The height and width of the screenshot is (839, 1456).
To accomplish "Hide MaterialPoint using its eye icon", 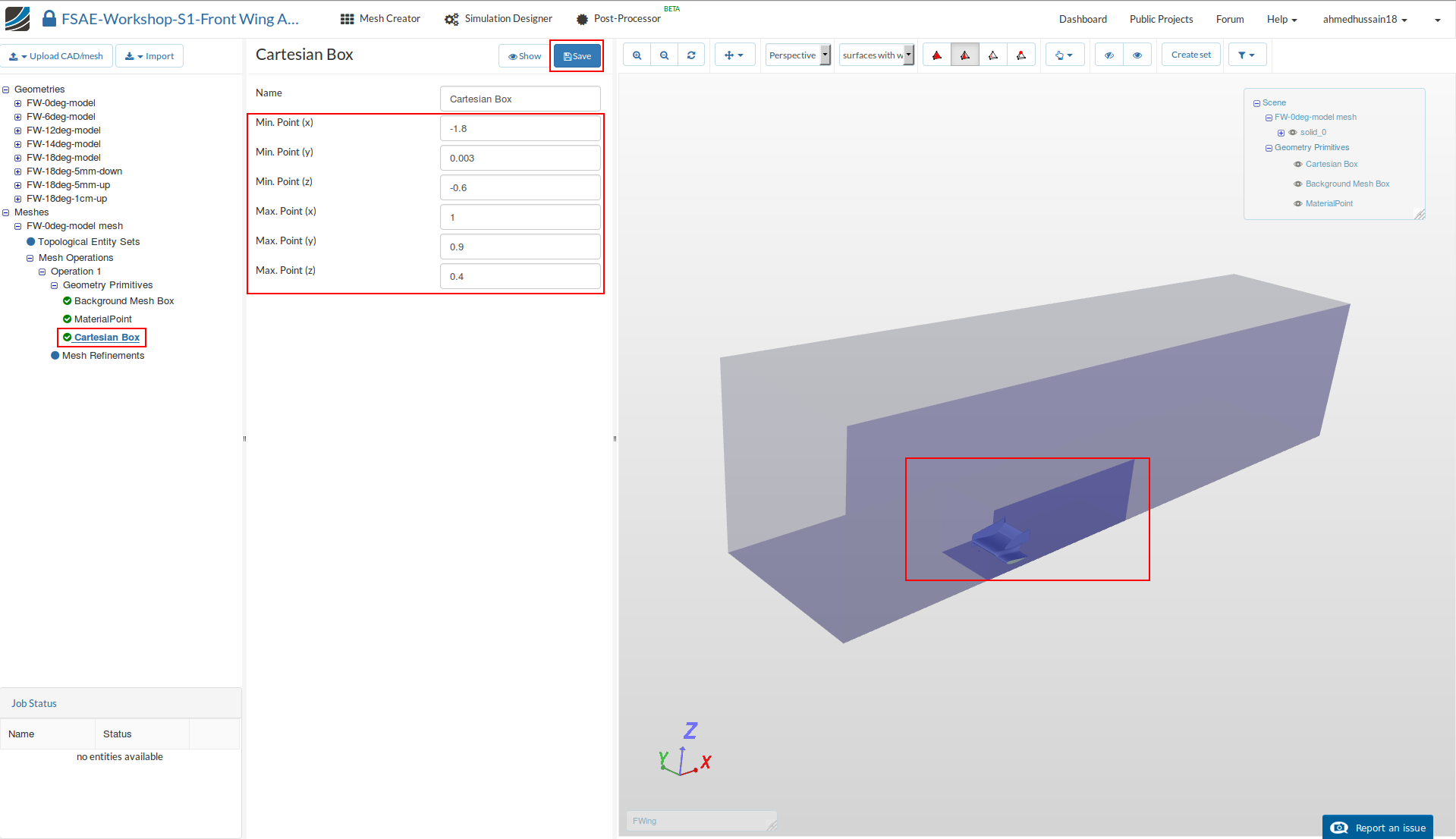I will 1297,204.
